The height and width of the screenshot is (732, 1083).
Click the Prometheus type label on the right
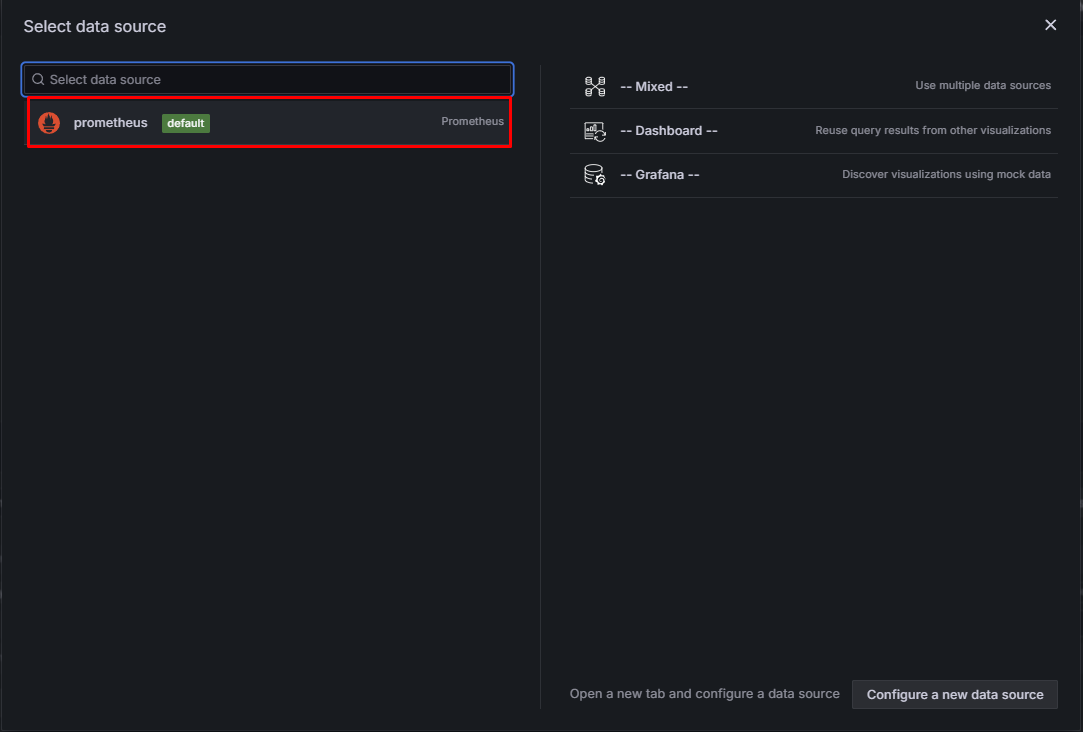(x=472, y=120)
